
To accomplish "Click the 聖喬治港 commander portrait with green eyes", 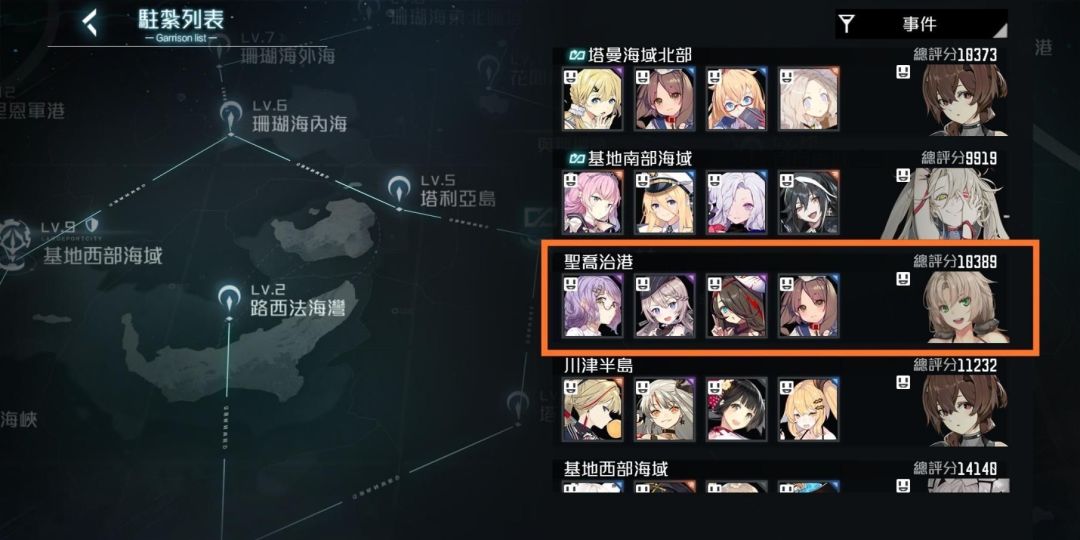I will click(966, 306).
